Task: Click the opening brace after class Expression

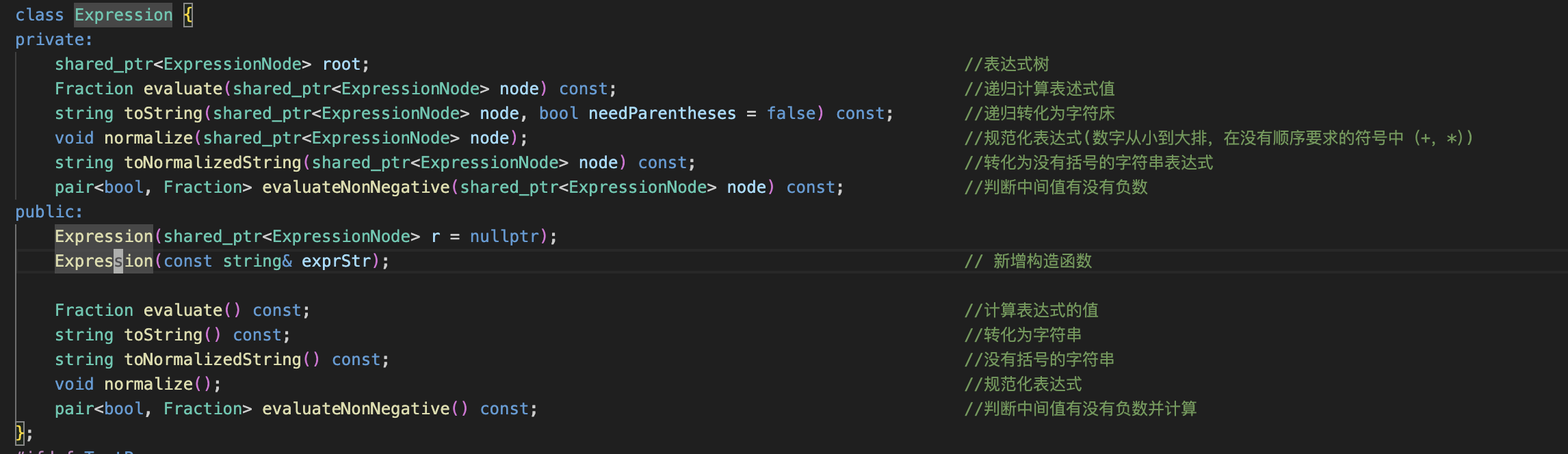Action: click(188, 15)
